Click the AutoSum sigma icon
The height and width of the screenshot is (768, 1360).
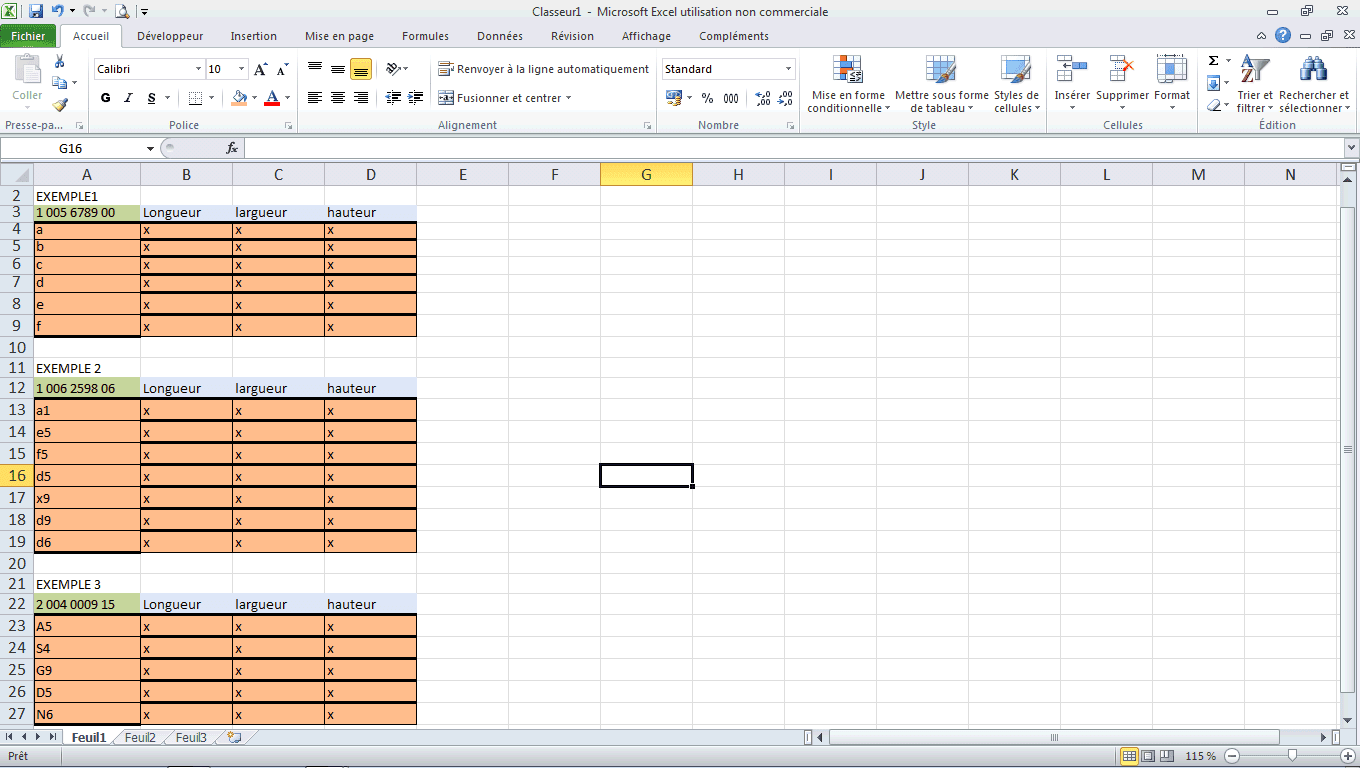pos(1213,61)
